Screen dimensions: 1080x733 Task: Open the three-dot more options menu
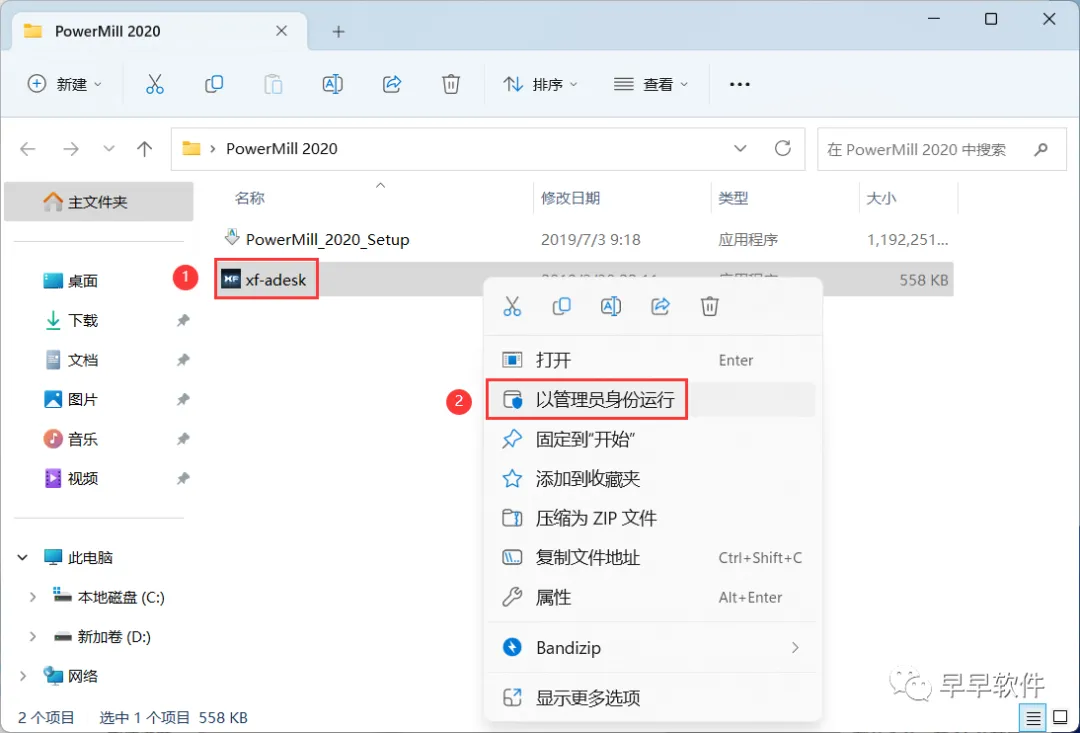tap(740, 84)
